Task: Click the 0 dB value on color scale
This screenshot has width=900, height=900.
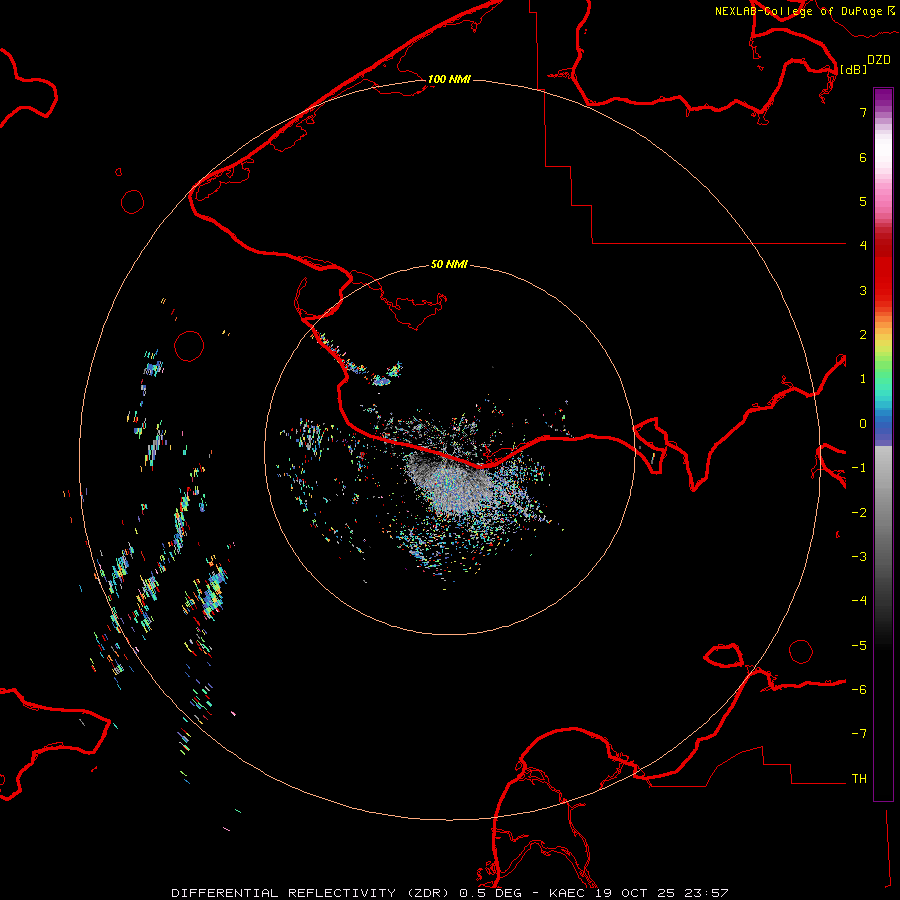Action: tap(863, 424)
